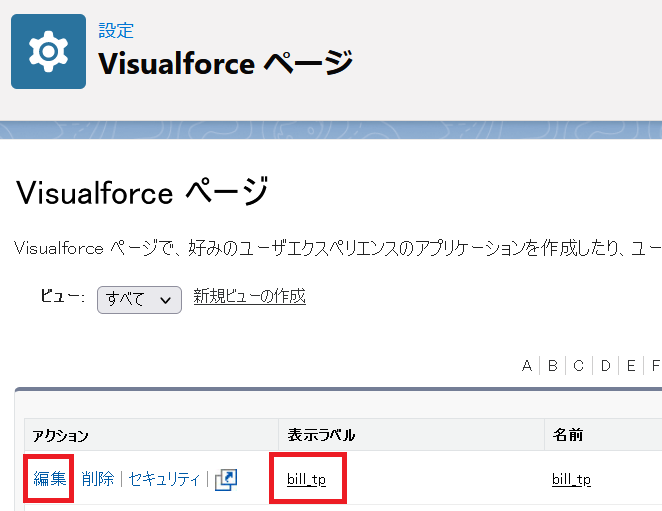Filter the list by letter B
This screenshot has height=511, width=662.
click(x=553, y=365)
